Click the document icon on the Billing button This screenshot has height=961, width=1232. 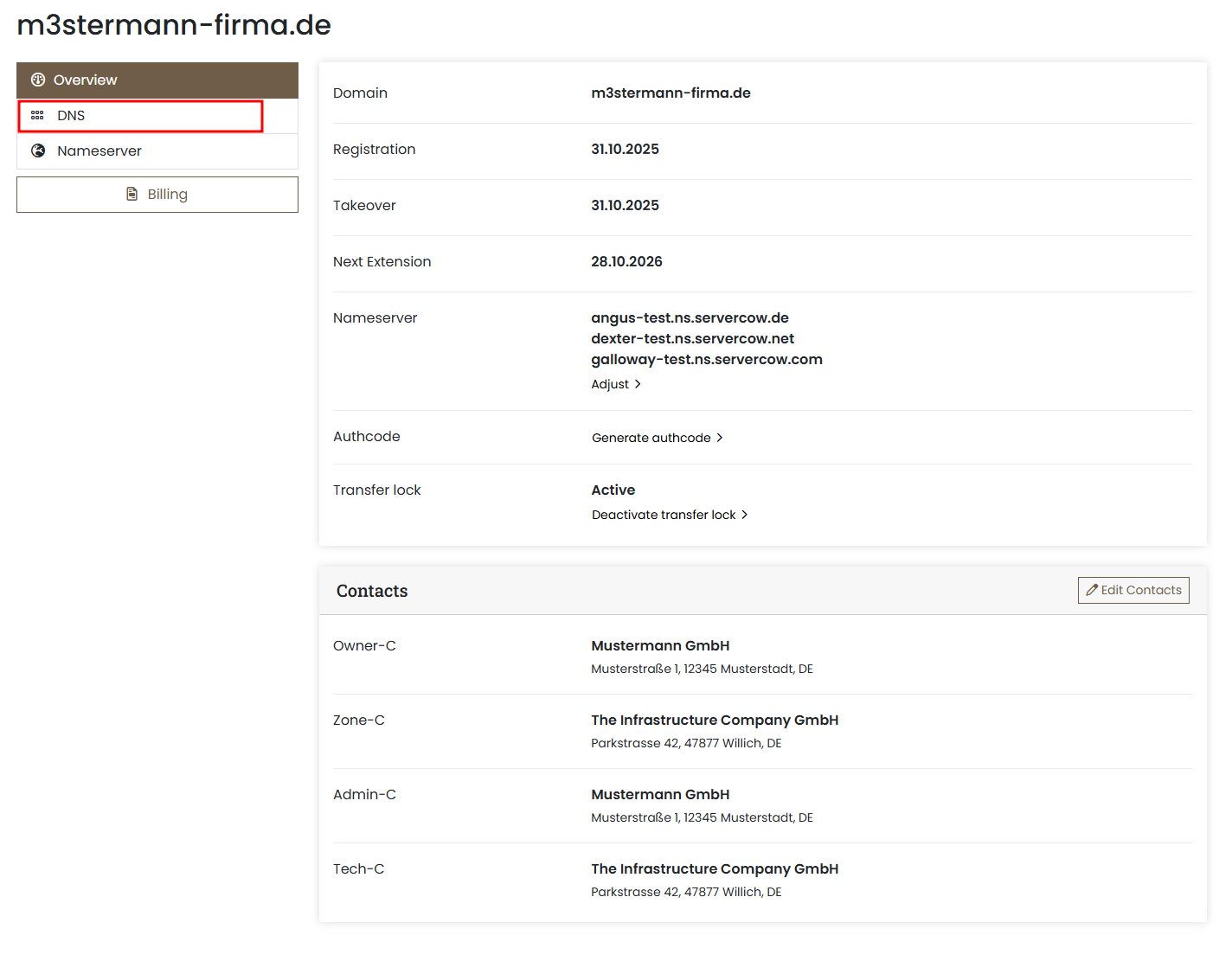point(132,194)
